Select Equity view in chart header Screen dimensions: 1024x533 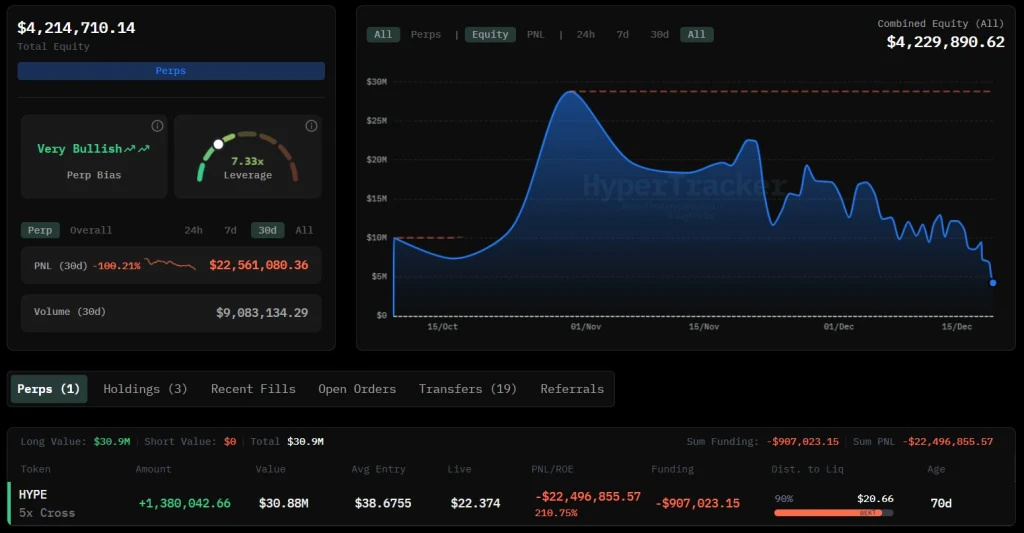point(490,35)
